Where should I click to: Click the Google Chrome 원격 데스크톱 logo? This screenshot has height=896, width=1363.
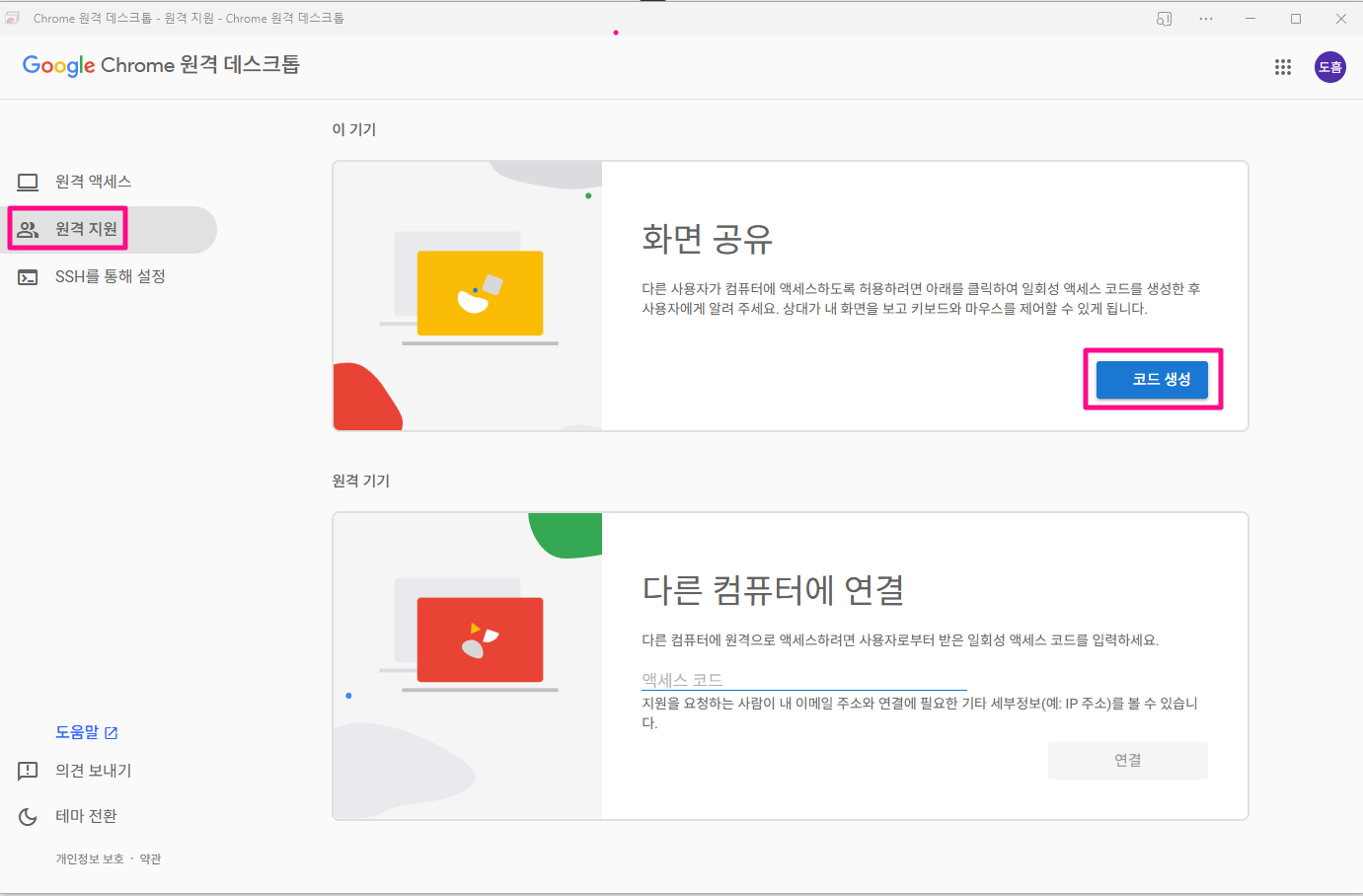click(x=161, y=65)
